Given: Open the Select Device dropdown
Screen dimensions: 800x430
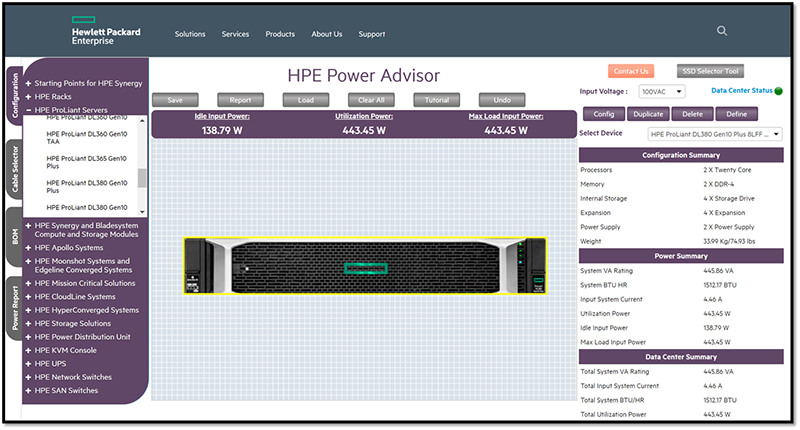Looking at the screenshot, I should [x=715, y=134].
